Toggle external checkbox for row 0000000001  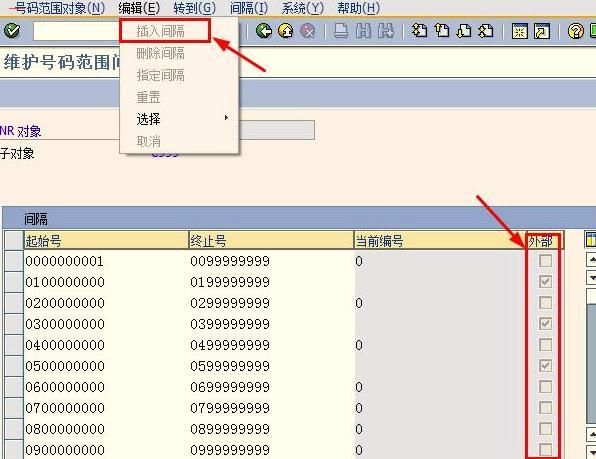point(545,261)
